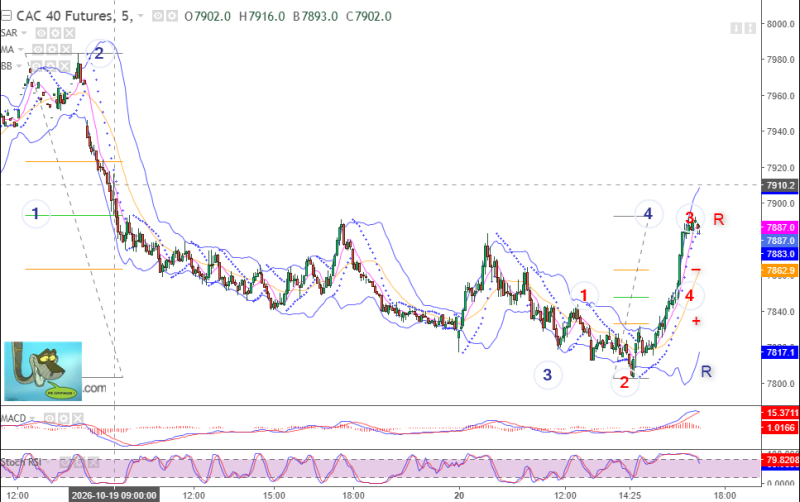Remove the Stoch RSI indicator
800x502 pixels.
[x=93, y=462]
